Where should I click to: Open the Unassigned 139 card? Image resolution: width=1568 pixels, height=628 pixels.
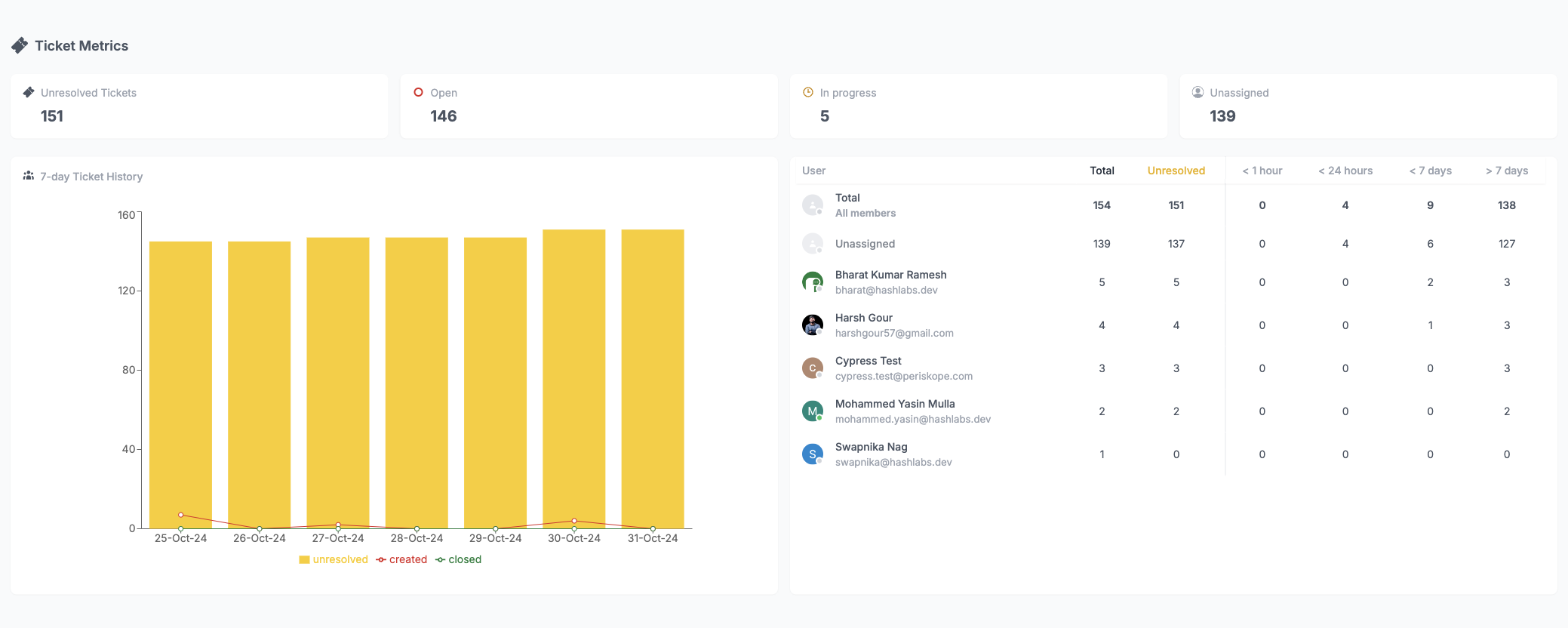point(1368,106)
